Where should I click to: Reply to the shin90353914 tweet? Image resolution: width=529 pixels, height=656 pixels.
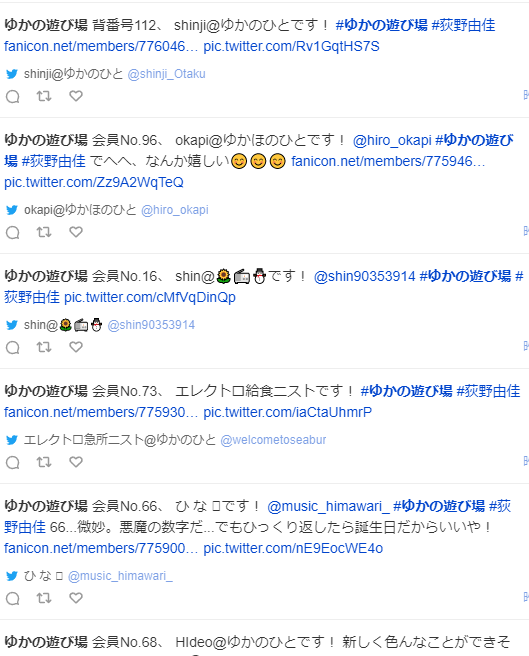click(x=13, y=348)
